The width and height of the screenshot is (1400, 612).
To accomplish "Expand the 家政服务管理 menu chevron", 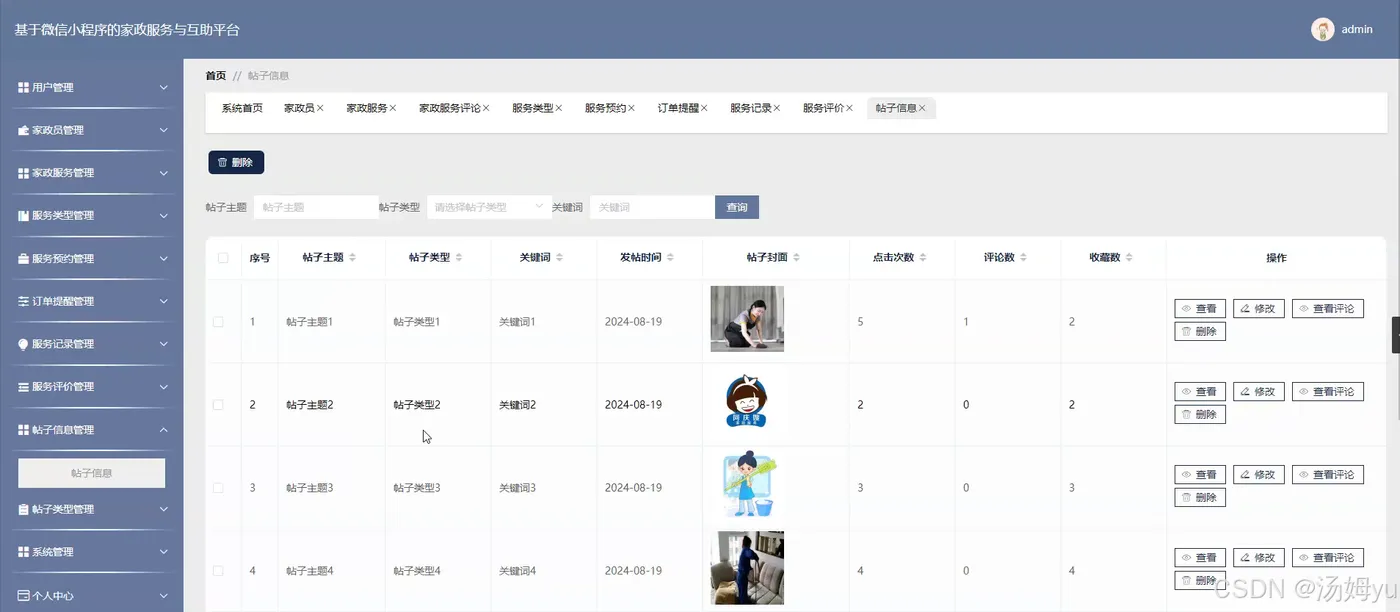I will click(164, 173).
